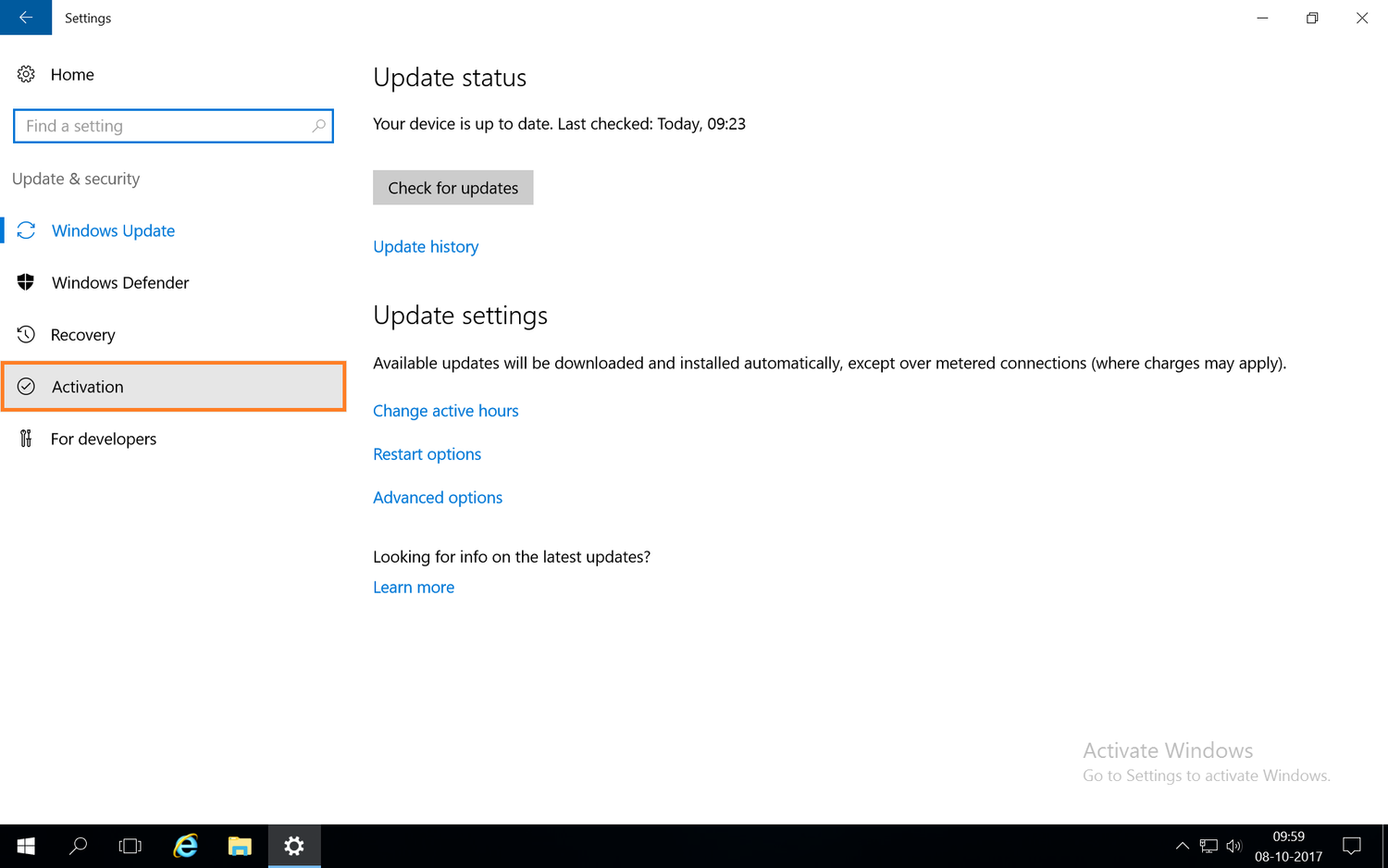
Task: Expand hidden system tray icons
Action: (x=1183, y=846)
